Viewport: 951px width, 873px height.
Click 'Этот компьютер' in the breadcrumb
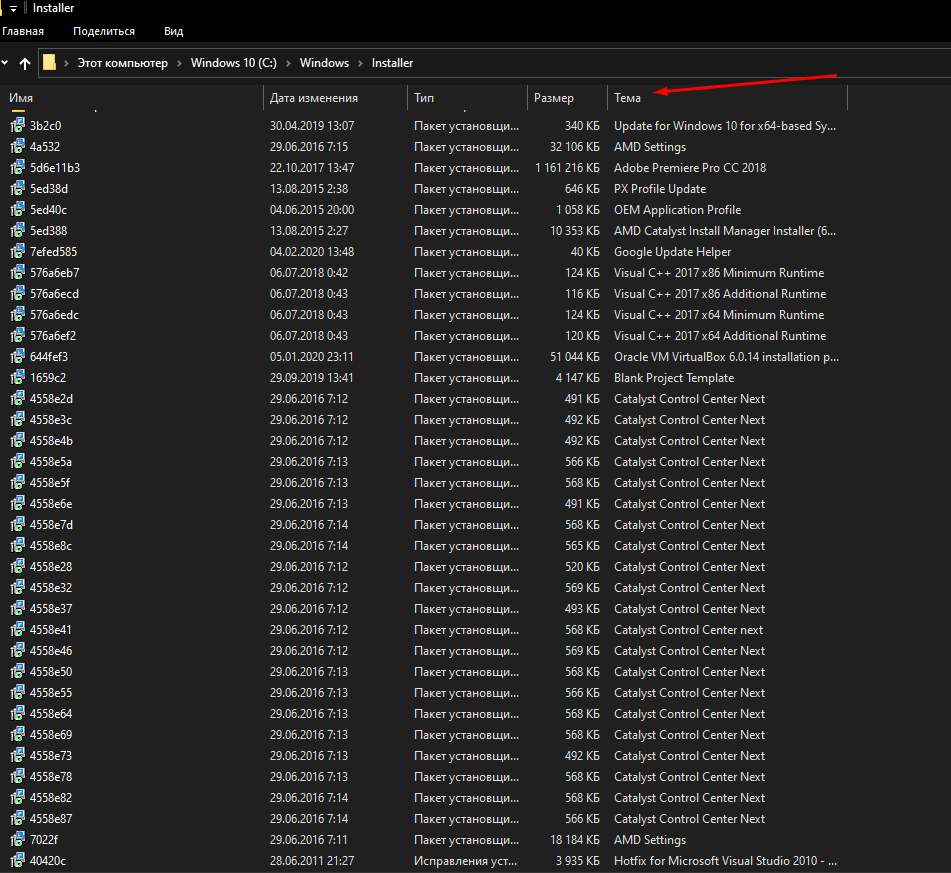[123, 63]
